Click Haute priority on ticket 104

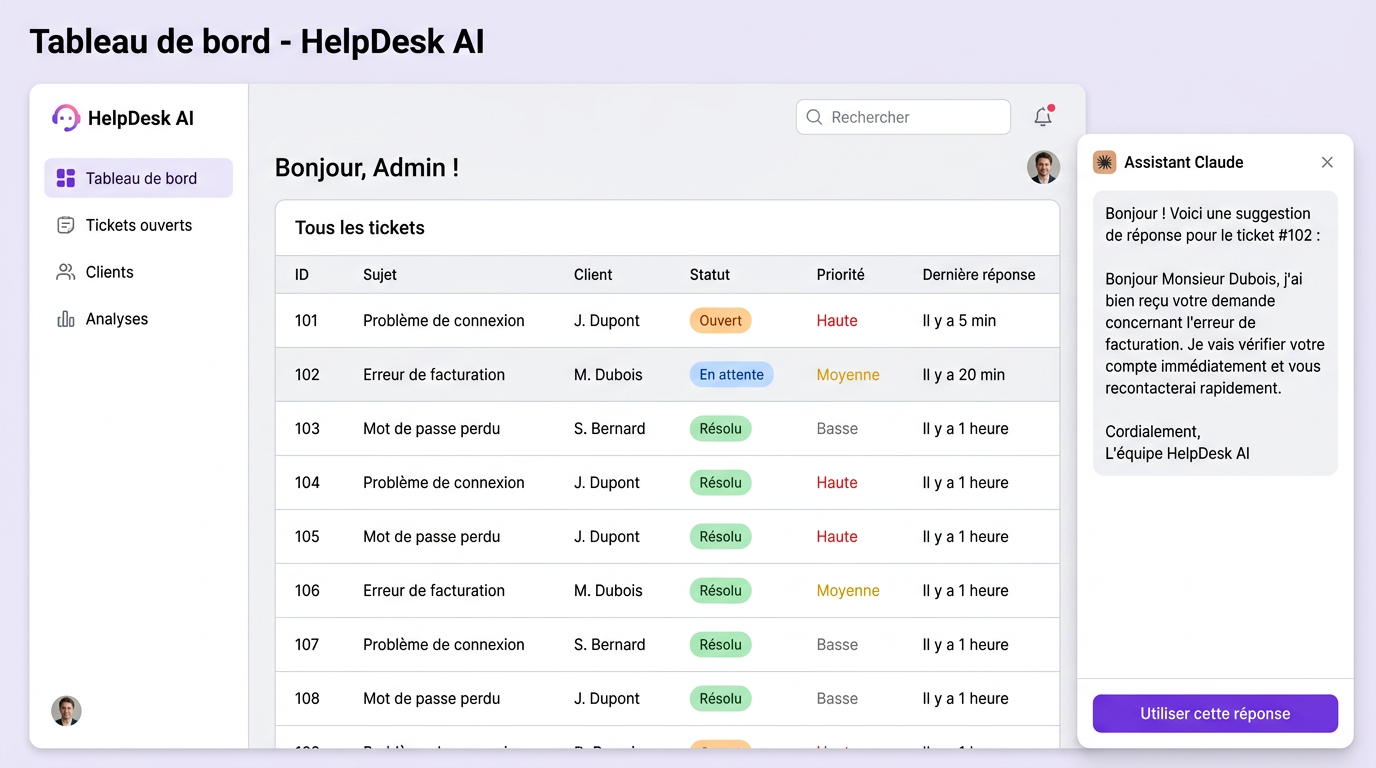(837, 483)
